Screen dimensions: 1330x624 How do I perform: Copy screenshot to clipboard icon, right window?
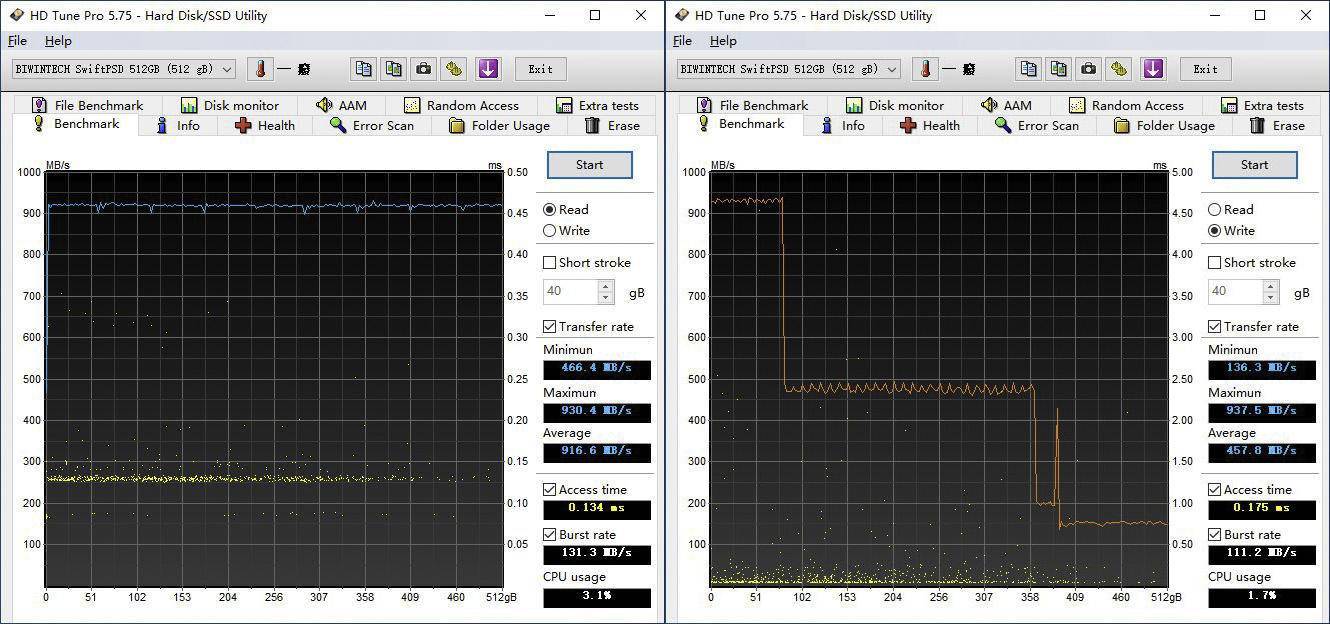[x=1059, y=69]
